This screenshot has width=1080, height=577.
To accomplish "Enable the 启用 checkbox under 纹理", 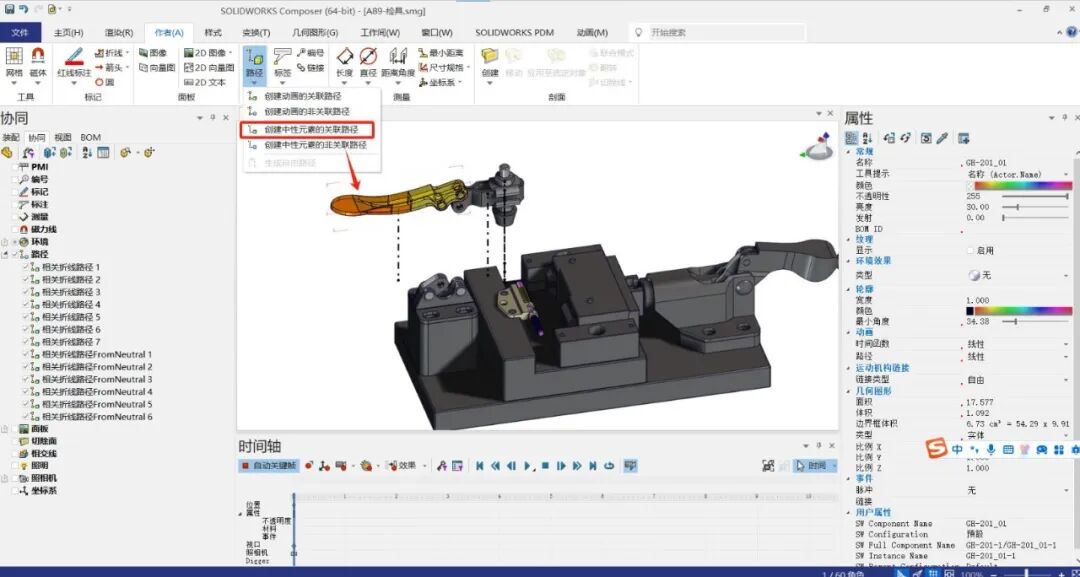I will [971, 250].
